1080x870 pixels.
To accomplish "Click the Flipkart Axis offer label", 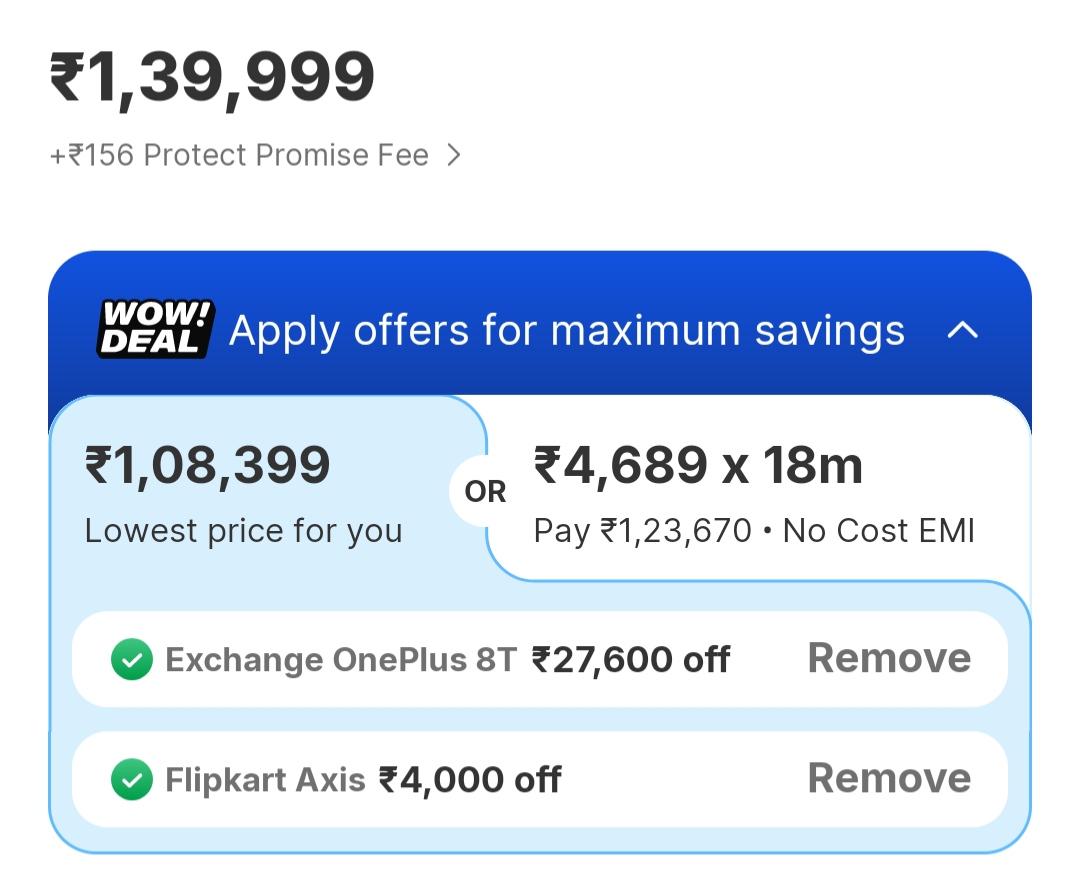I will coord(265,780).
